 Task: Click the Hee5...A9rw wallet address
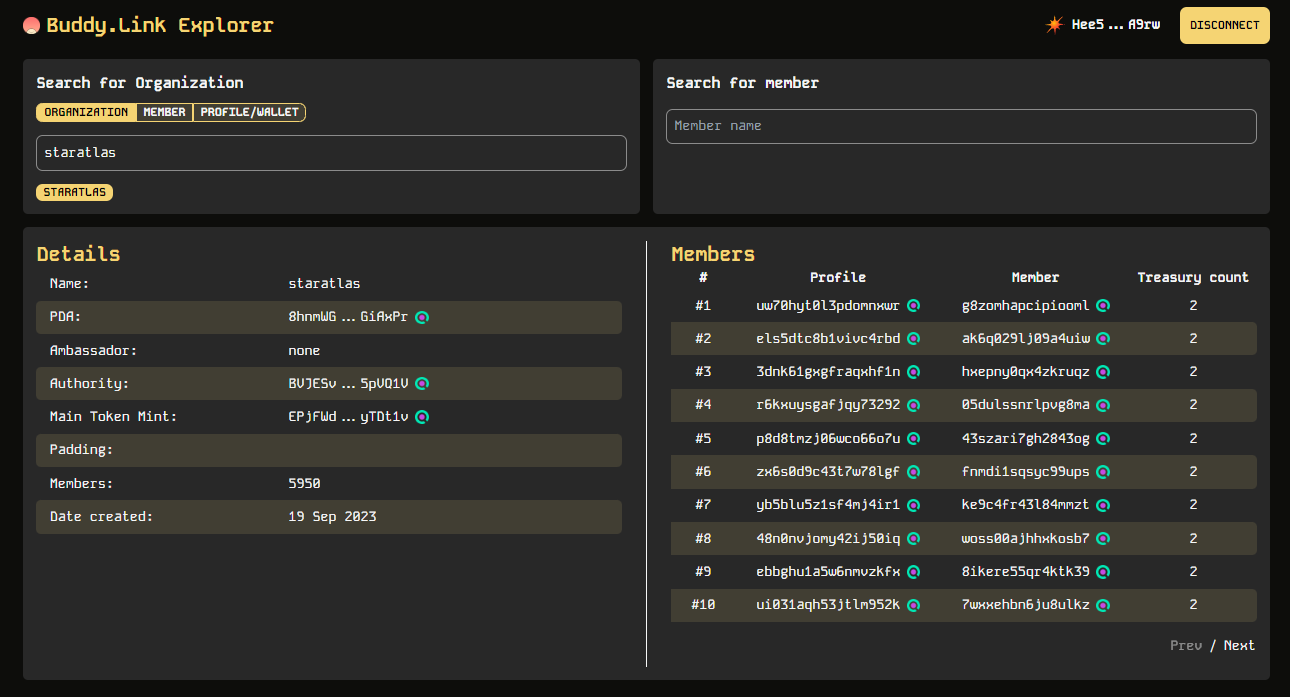point(1117,25)
